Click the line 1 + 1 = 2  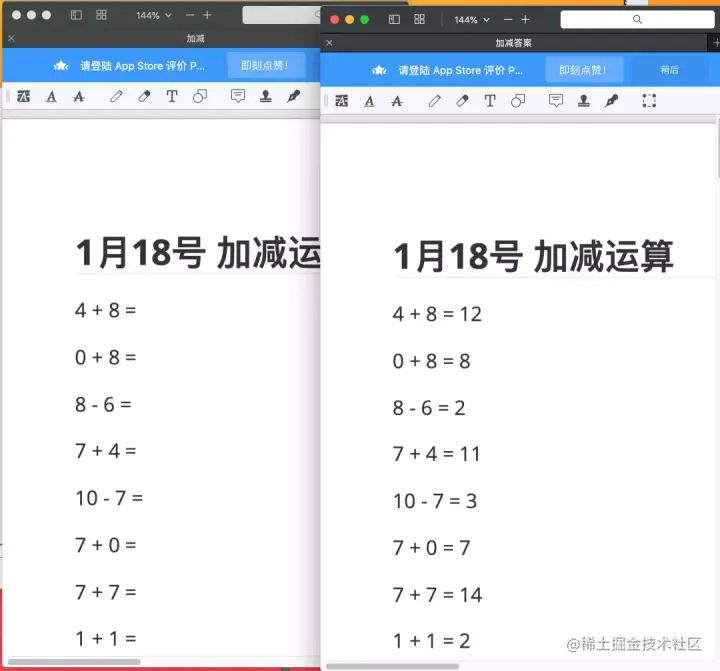(432, 641)
